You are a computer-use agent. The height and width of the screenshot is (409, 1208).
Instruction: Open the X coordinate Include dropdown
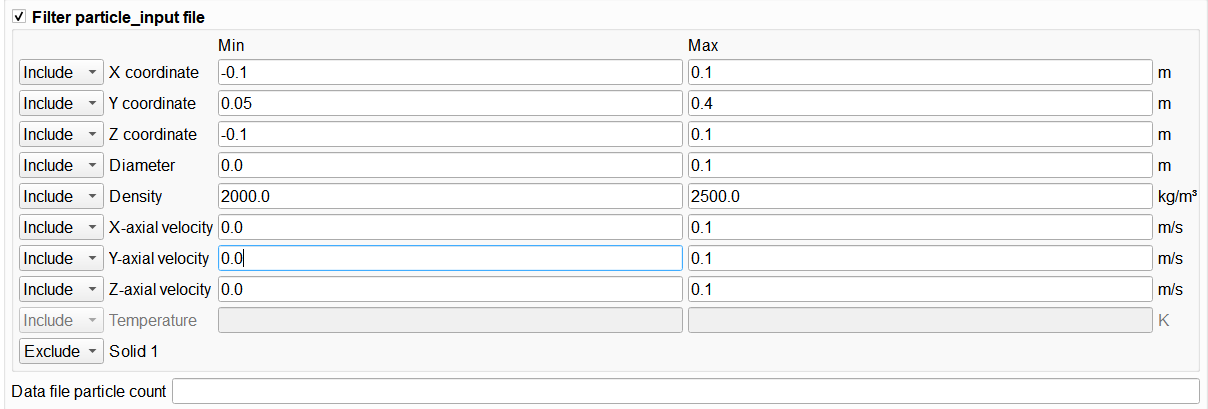point(60,72)
